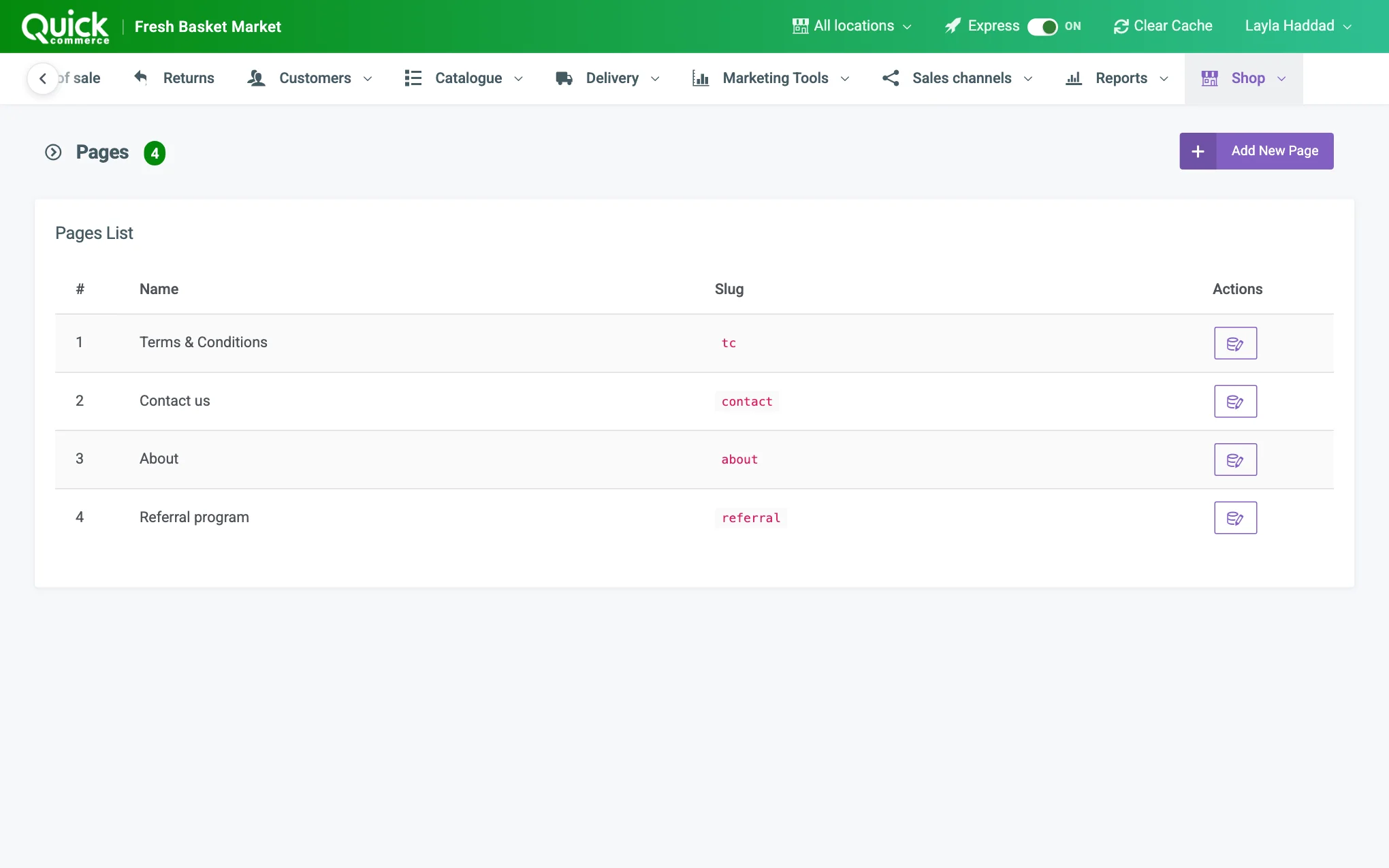Click the Marketing Tools chart icon
The image size is (1389, 868).
pyautogui.click(x=701, y=78)
